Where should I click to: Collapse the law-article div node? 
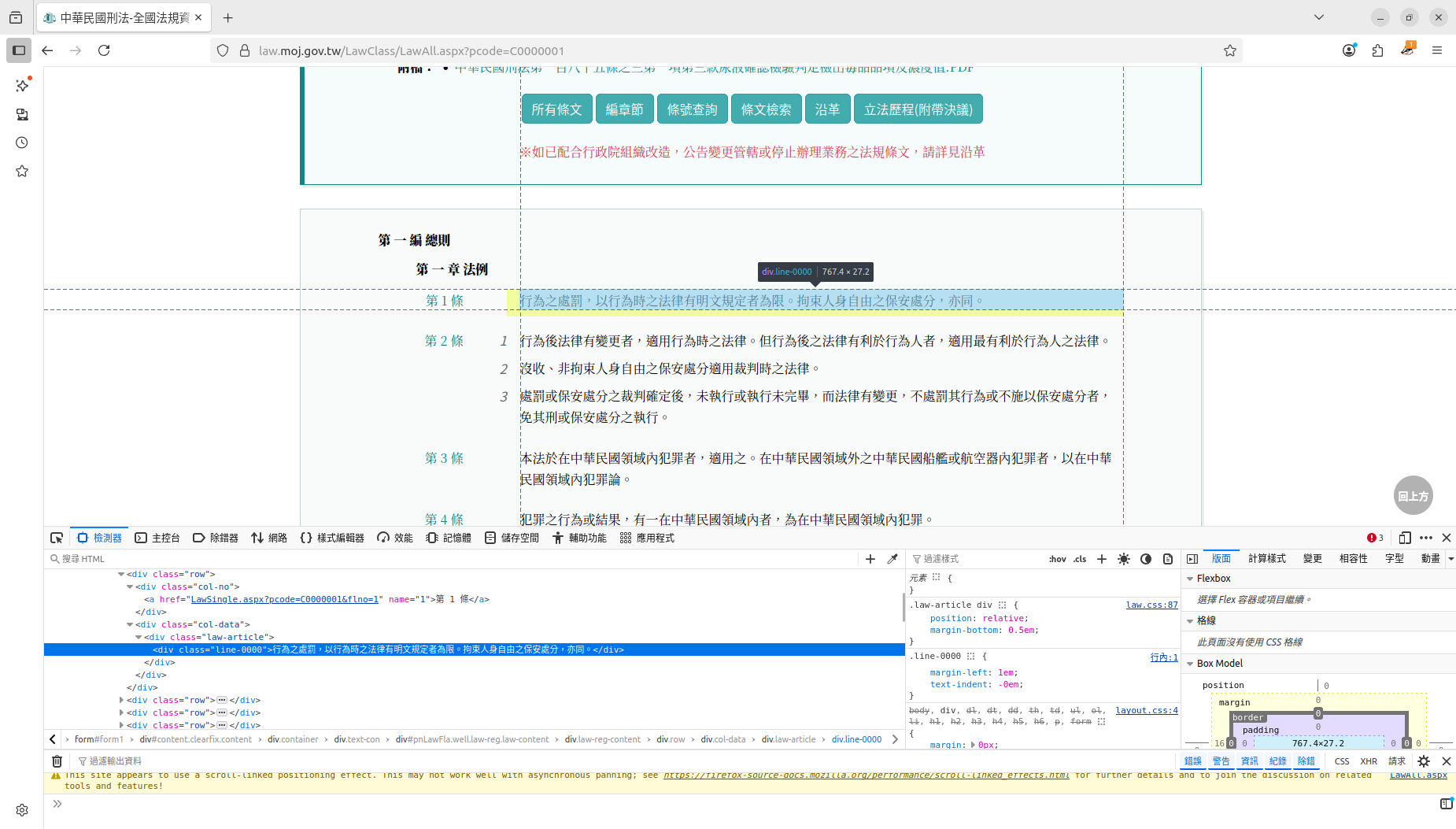(x=139, y=637)
